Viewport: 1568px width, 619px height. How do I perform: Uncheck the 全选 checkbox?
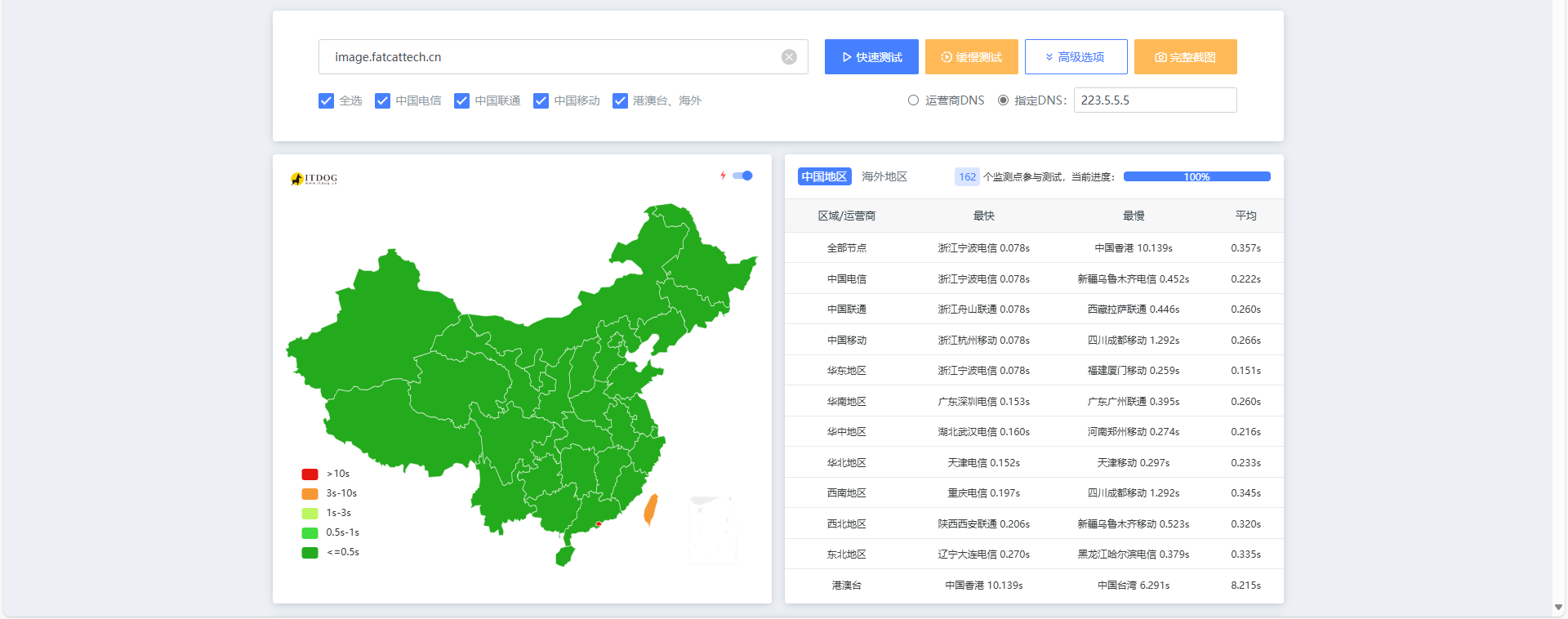[x=327, y=100]
